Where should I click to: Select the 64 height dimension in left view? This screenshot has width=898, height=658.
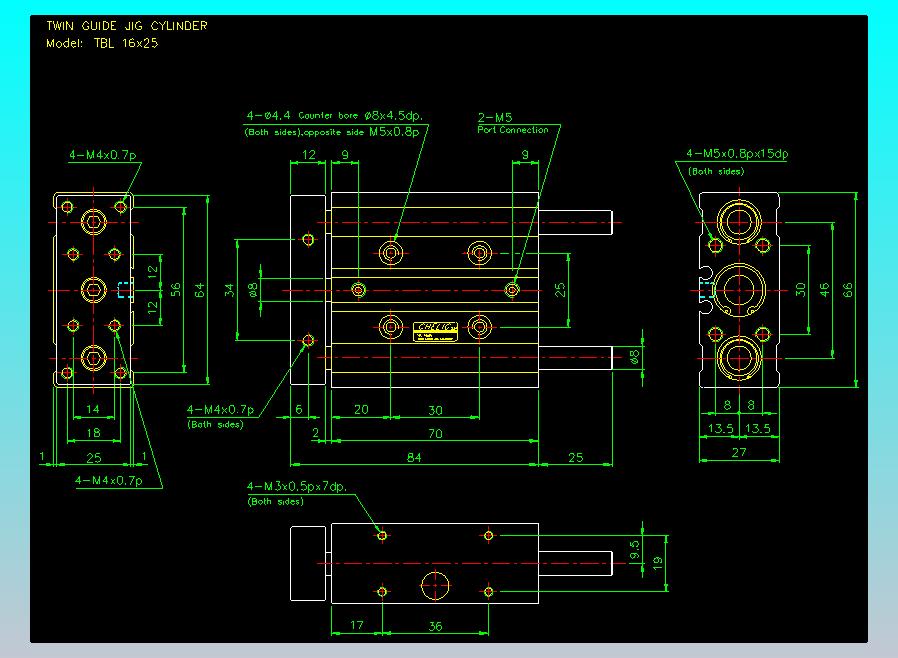[200, 290]
